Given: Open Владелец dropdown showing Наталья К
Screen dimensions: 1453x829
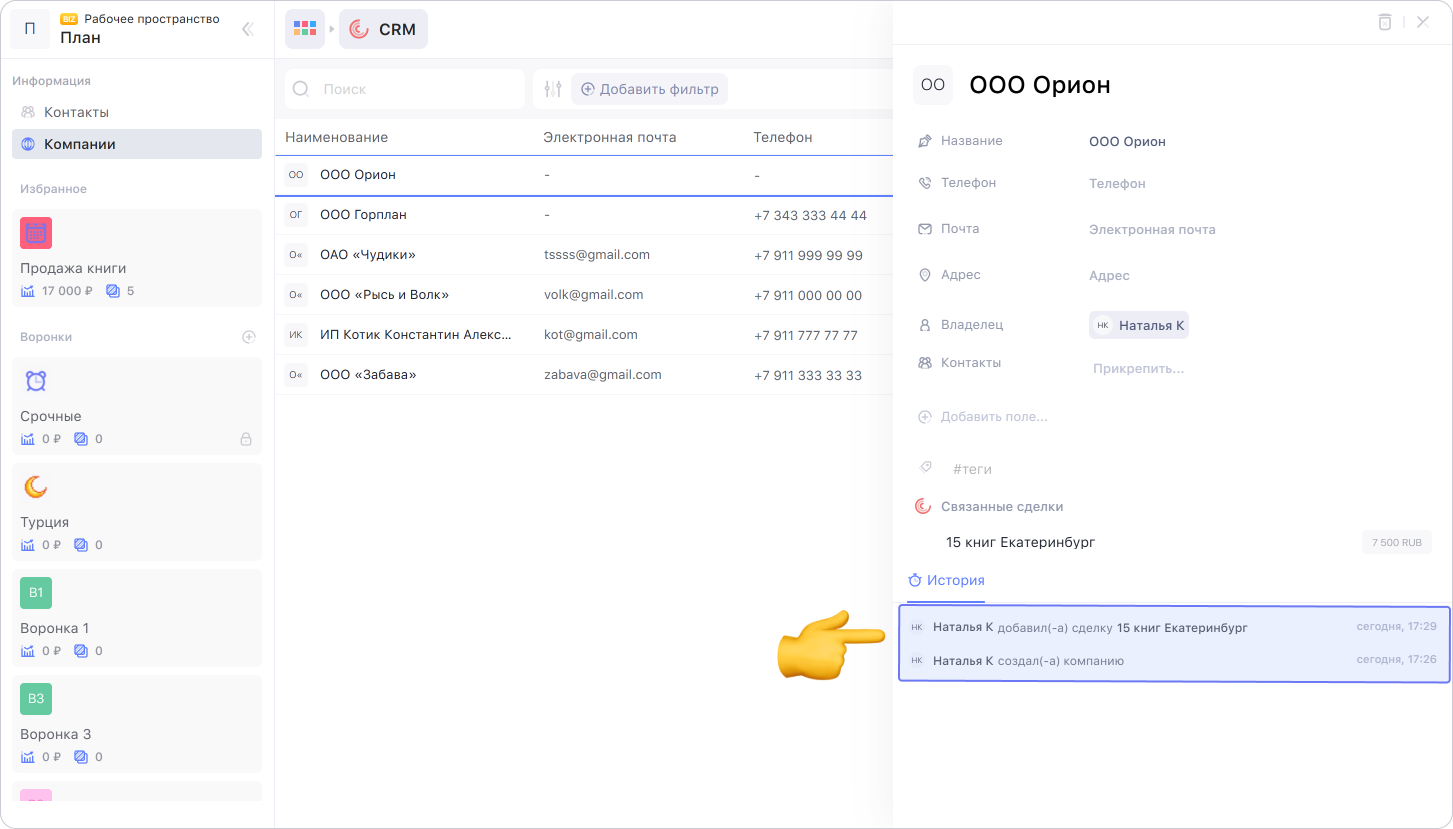Looking at the screenshot, I should tap(1139, 325).
